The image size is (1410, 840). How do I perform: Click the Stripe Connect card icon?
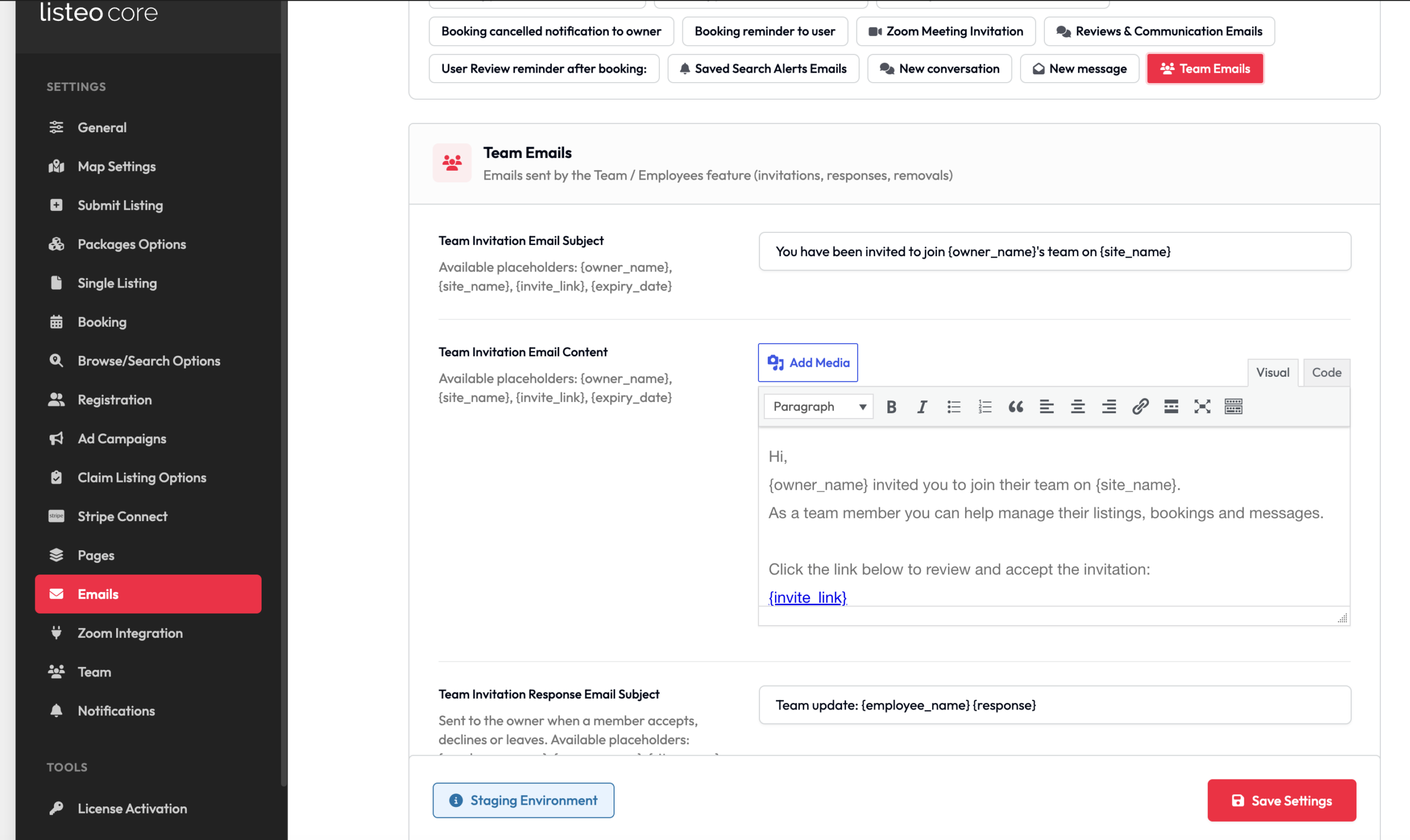(x=56, y=516)
